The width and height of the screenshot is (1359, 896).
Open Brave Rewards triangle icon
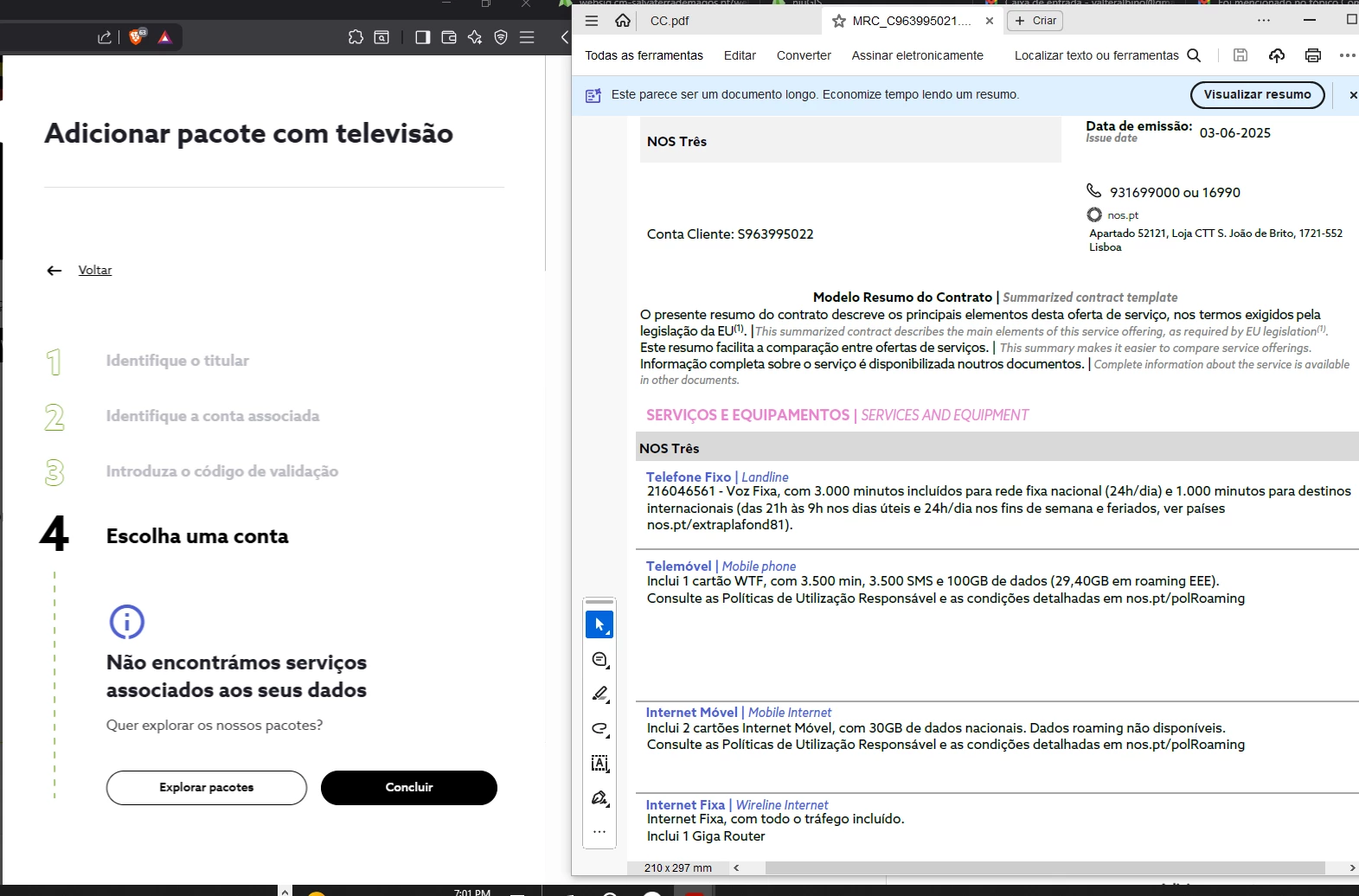pyautogui.click(x=164, y=37)
